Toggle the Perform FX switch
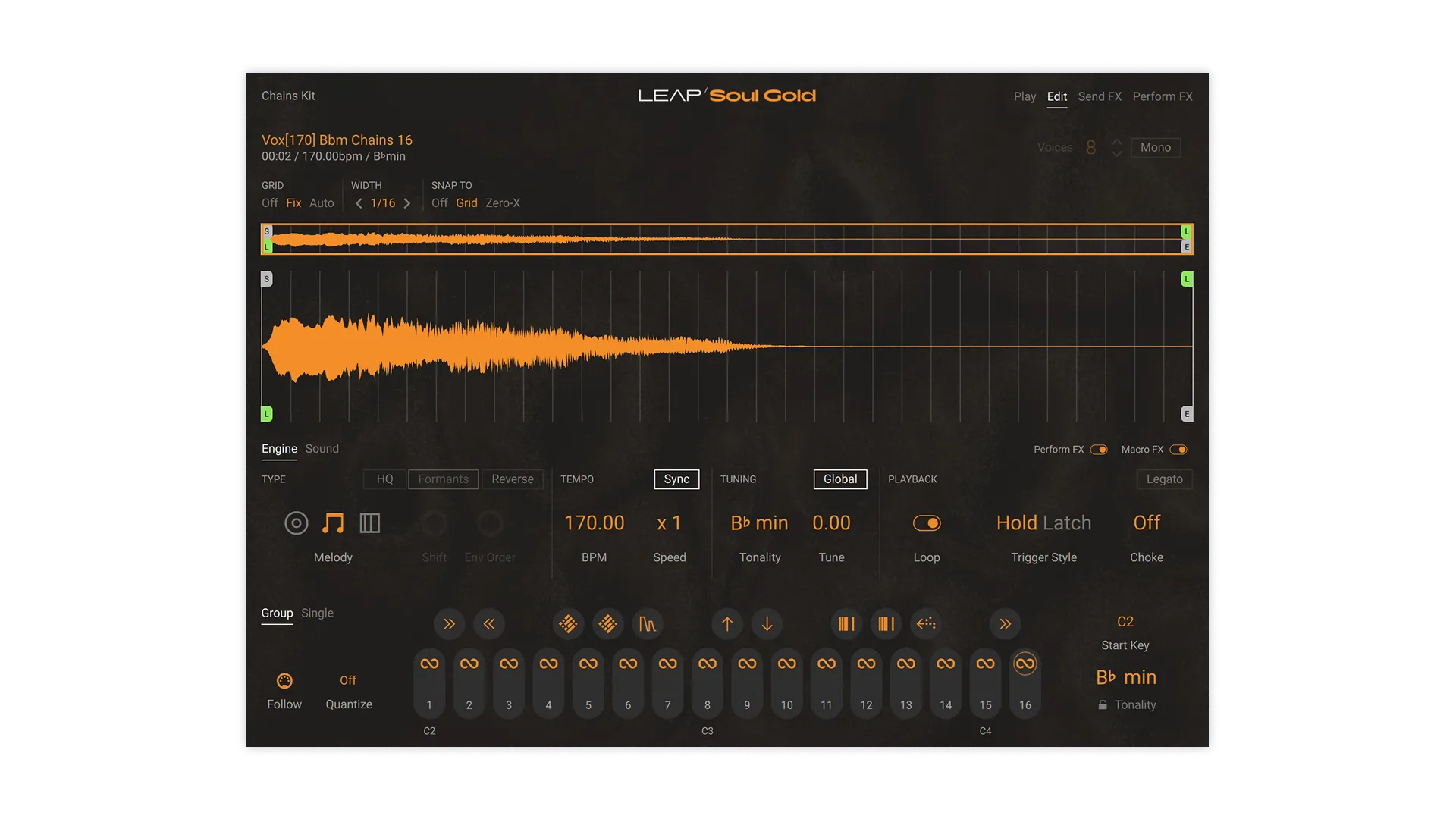The image size is (1456, 819). pos(1099,450)
